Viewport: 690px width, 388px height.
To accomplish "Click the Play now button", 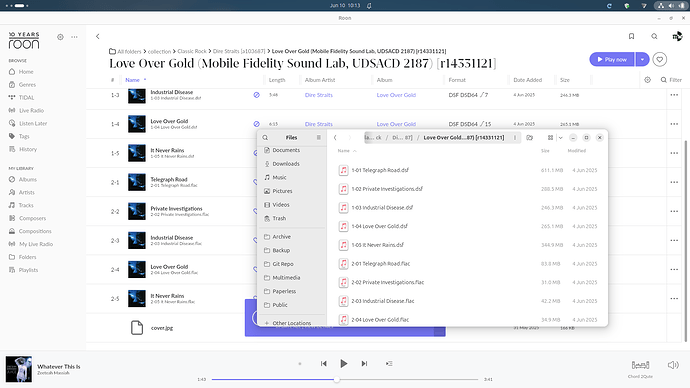I will [x=612, y=59].
